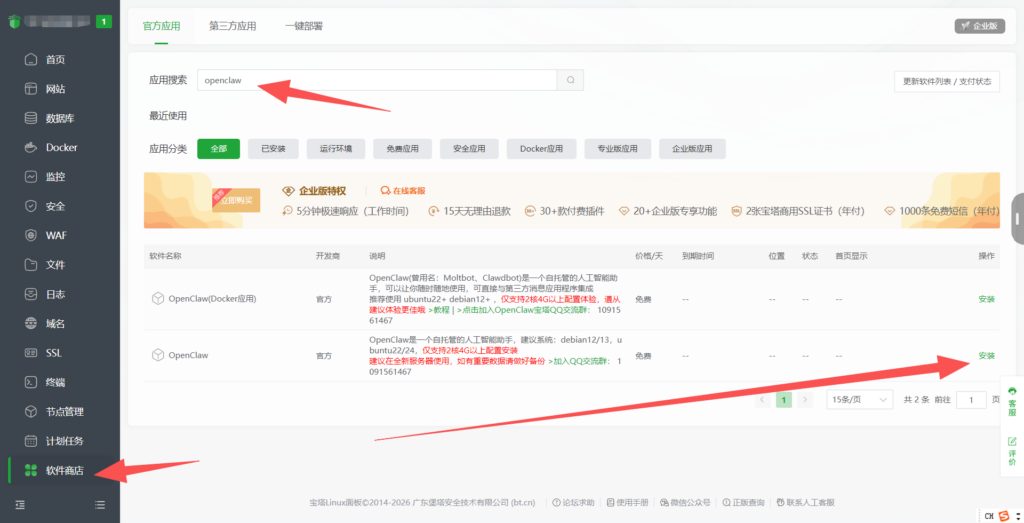Click >加入QQ交流群 link in OpenClaw row
The height and width of the screenshot is (523, 1024).
pyautogui.click(x=579, y=361)
